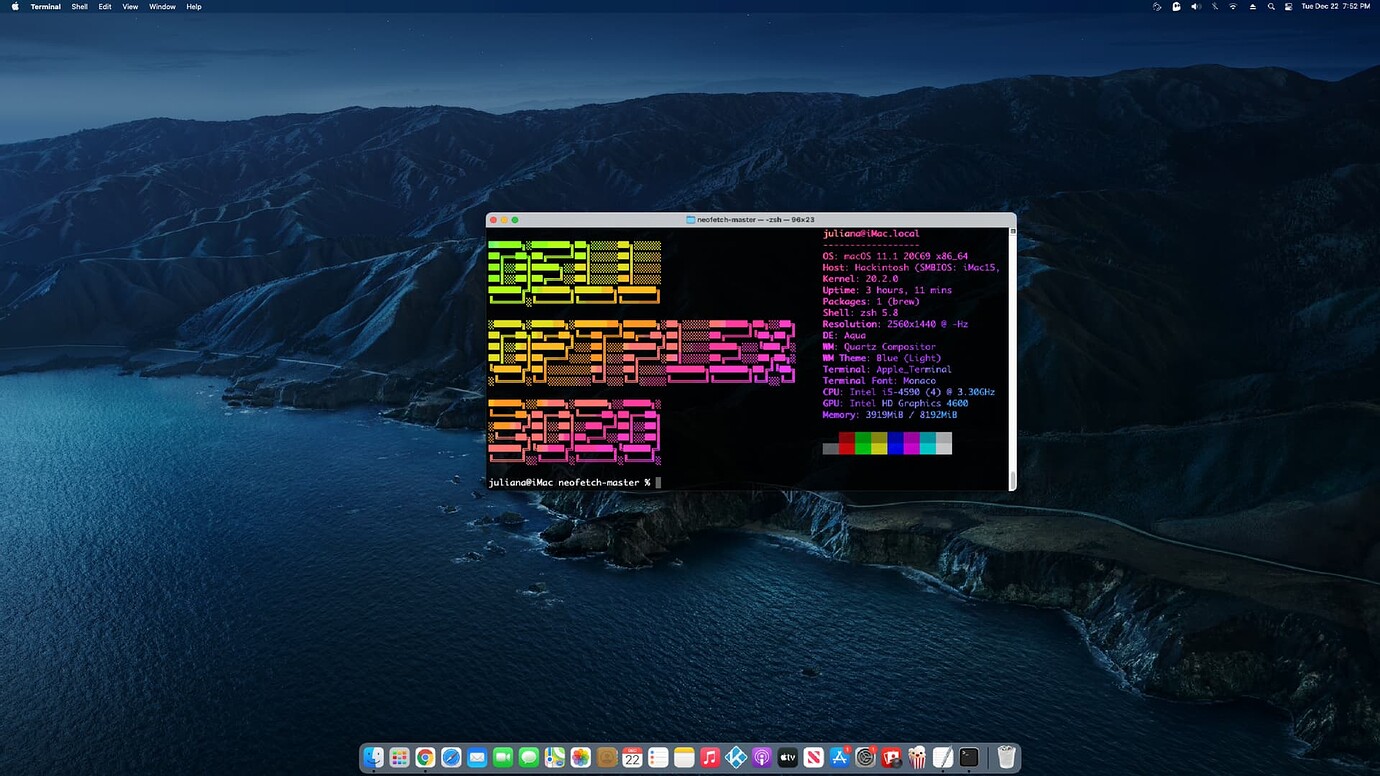
Task: Toggle Wi-Fi from the status bar icon
Action: click(x=1233, y=6)
